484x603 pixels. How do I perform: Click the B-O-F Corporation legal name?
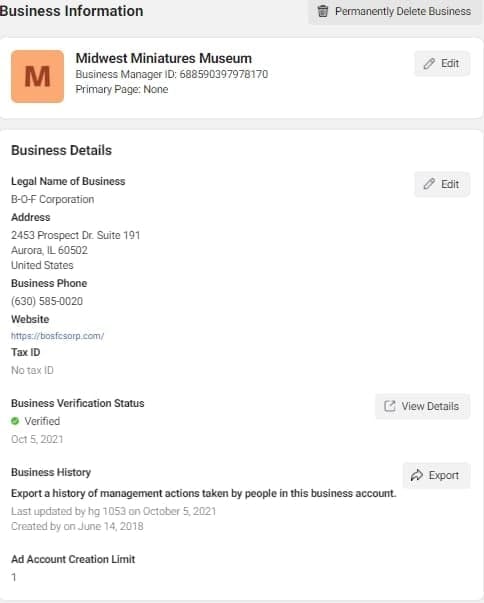pos(53,199)
